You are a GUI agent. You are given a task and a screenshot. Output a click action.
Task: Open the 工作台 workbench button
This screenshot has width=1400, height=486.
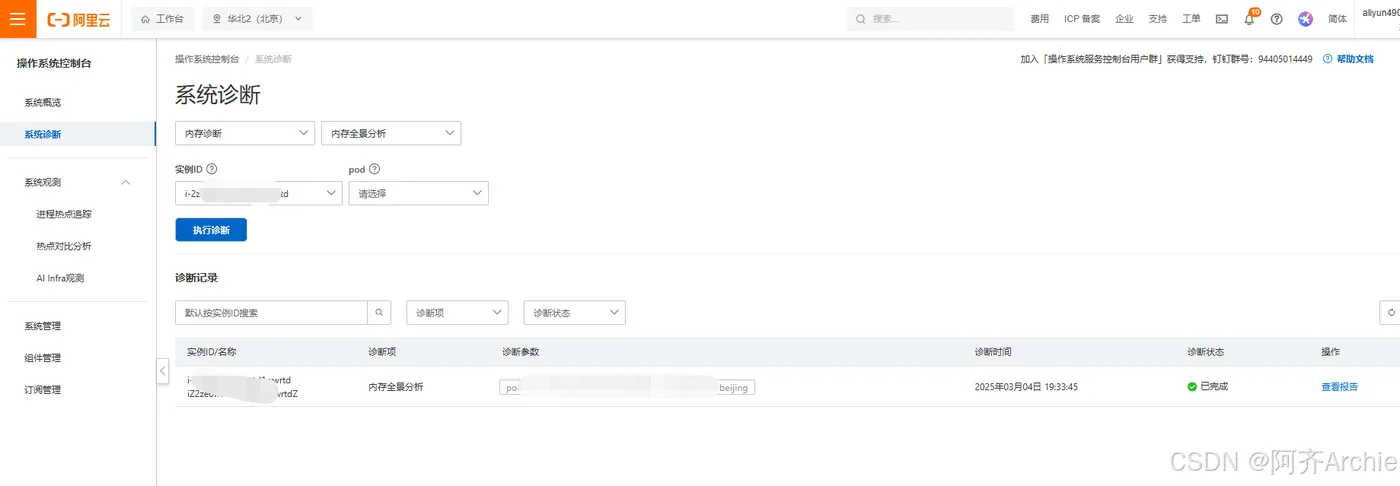(162, 19)
